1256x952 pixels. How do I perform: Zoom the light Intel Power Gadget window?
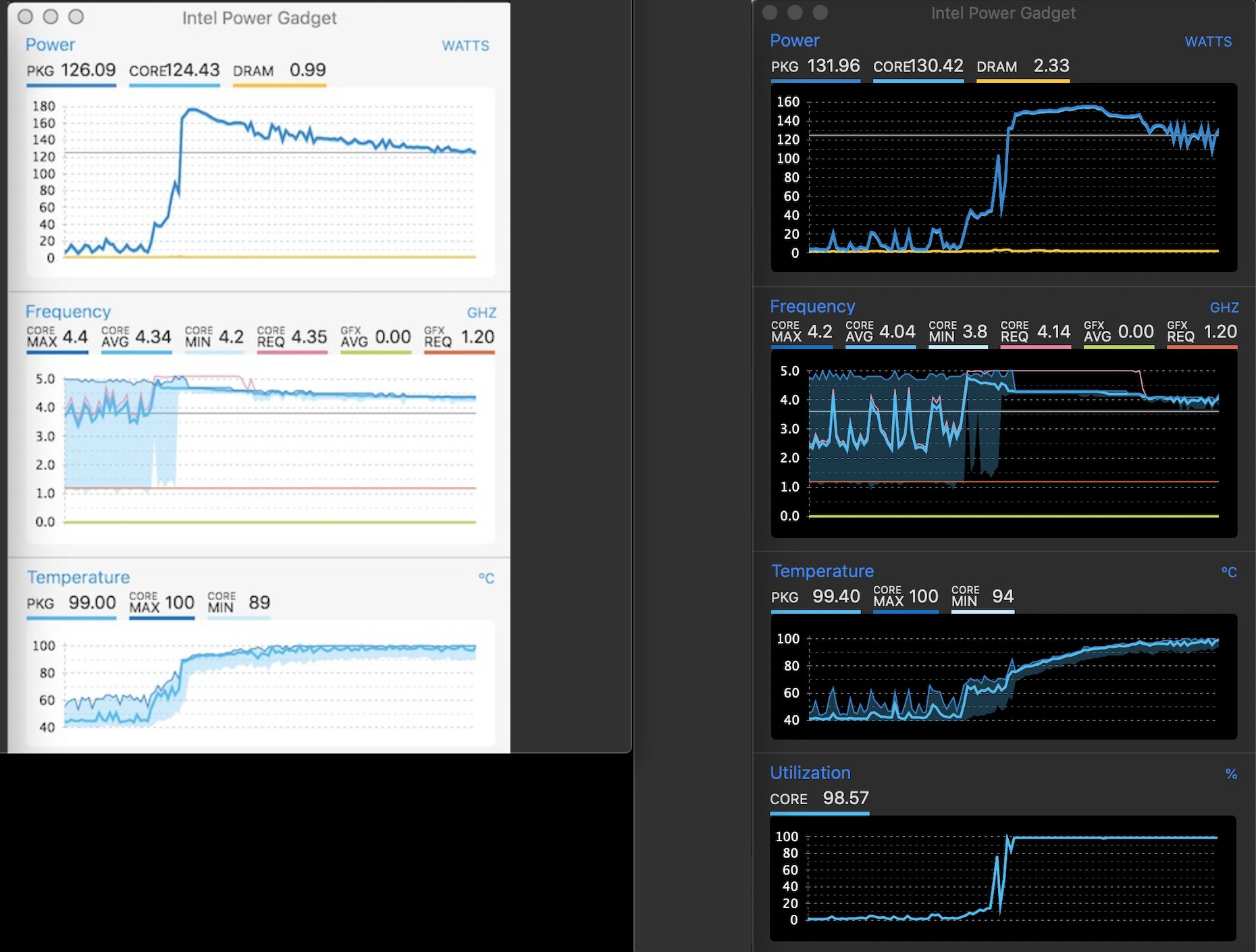76,16
